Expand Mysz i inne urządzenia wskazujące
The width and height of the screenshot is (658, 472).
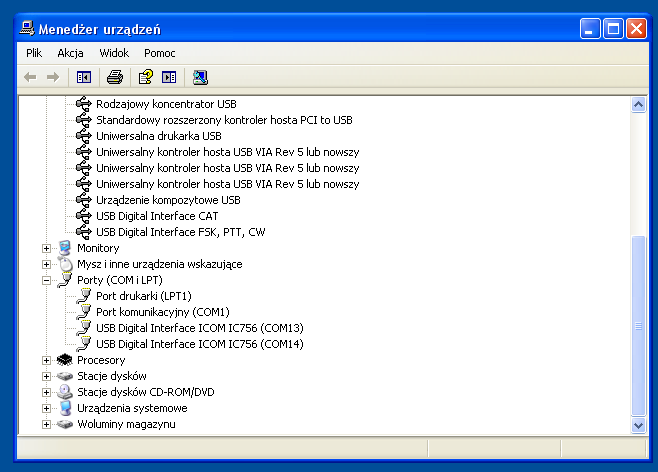[46, 264]
